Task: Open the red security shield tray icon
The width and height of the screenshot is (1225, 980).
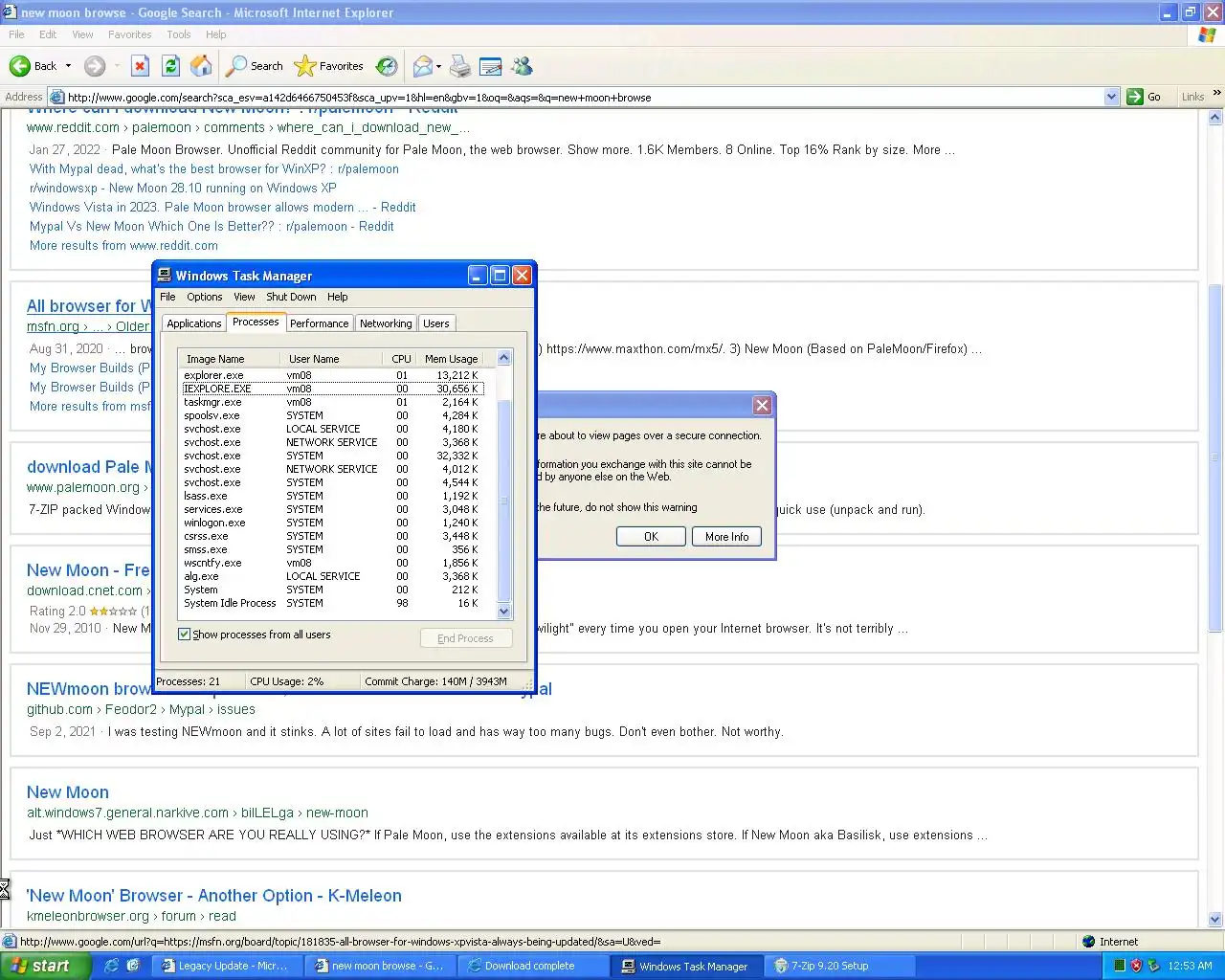Action: click(1136, 966)
